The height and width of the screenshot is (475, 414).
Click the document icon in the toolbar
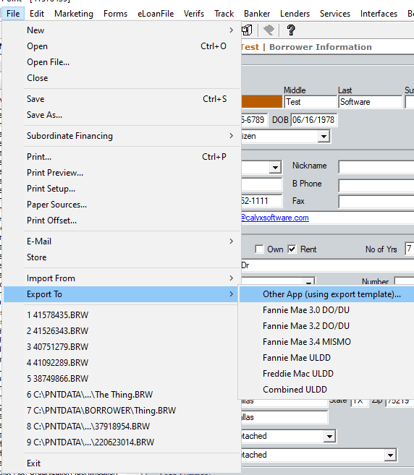coord(247,30)
